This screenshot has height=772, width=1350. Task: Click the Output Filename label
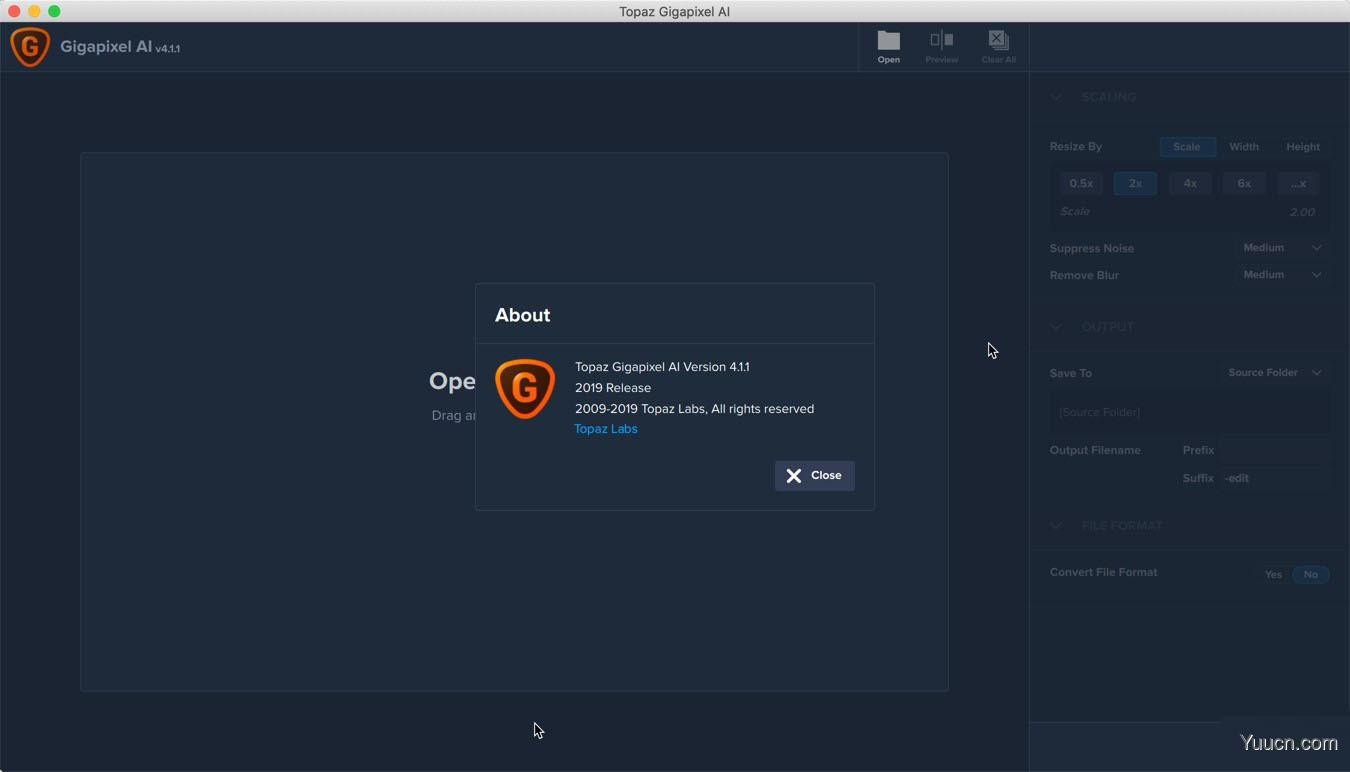click(1095, 450)
